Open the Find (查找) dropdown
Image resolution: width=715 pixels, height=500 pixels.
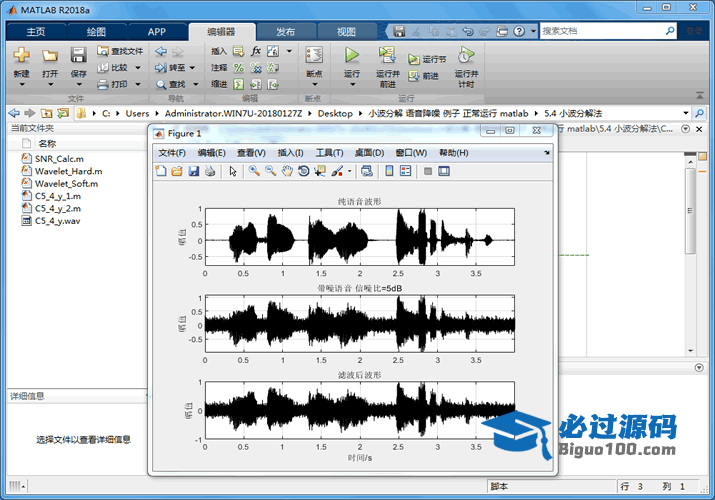click(196, 84)
